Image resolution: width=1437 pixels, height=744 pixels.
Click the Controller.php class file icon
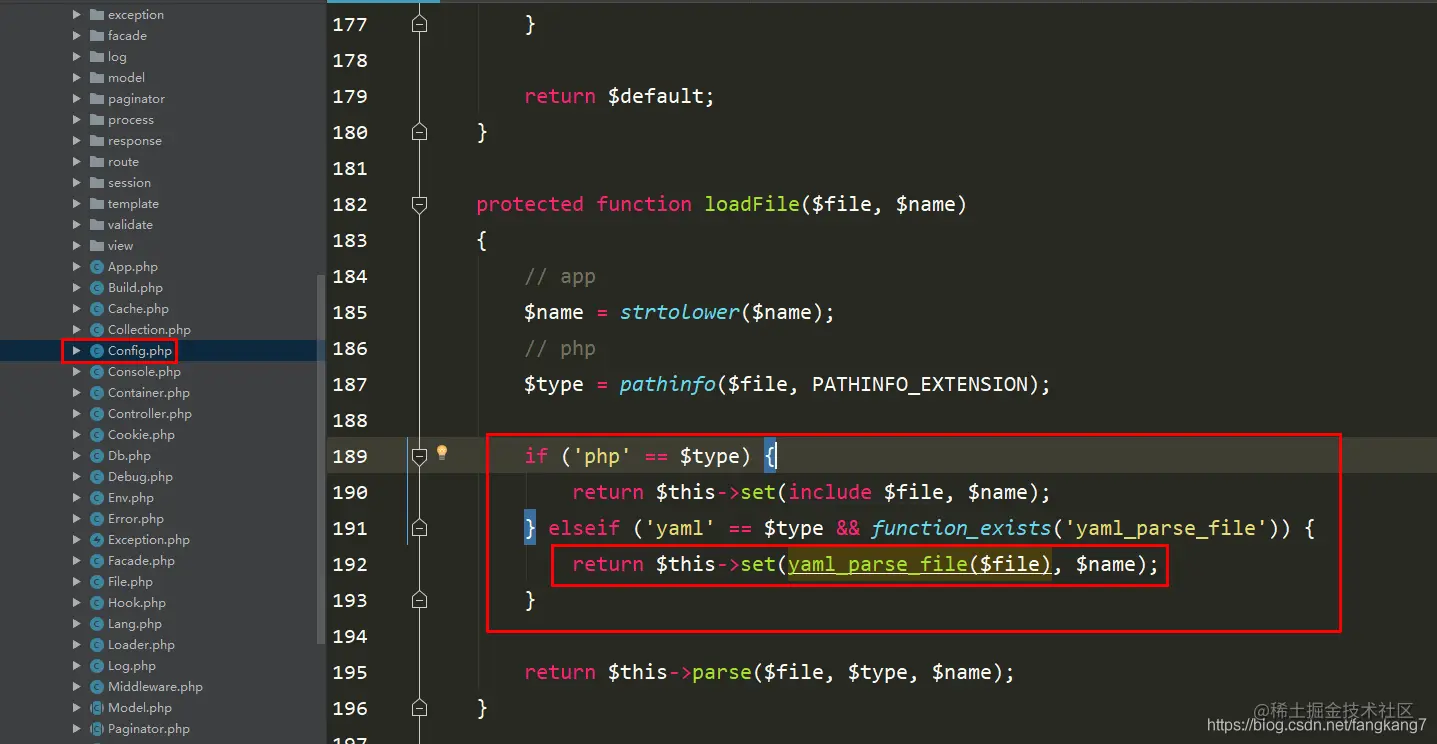coord(97,414)
